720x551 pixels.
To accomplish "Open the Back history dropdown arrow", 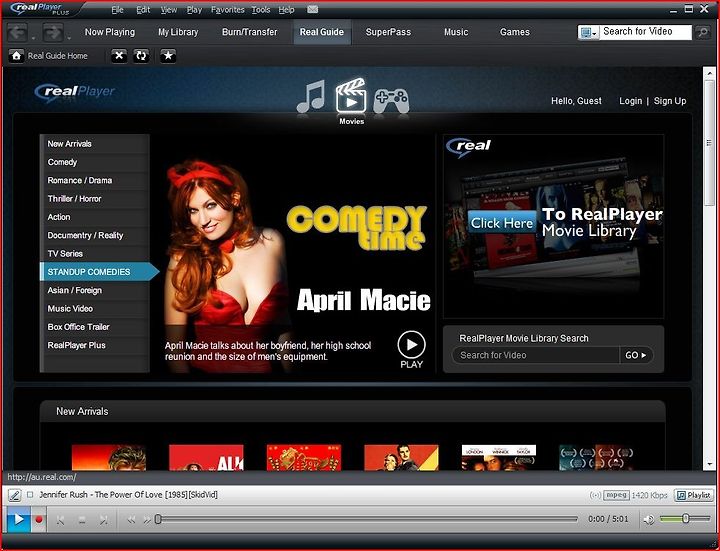I will click(34, 37).
